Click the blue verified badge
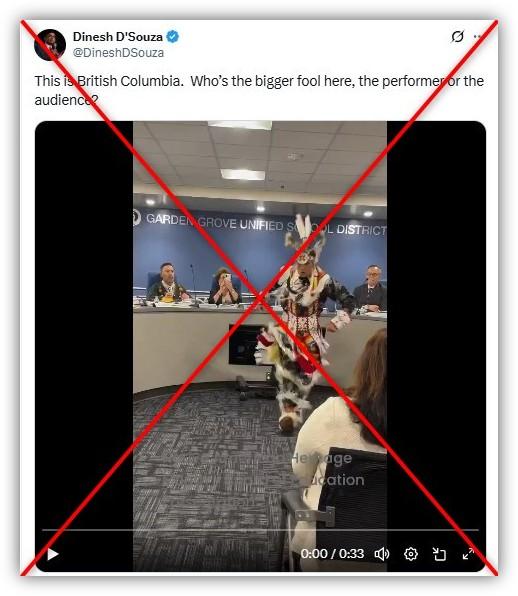This screenshot has height=596, width=518. 173,36
